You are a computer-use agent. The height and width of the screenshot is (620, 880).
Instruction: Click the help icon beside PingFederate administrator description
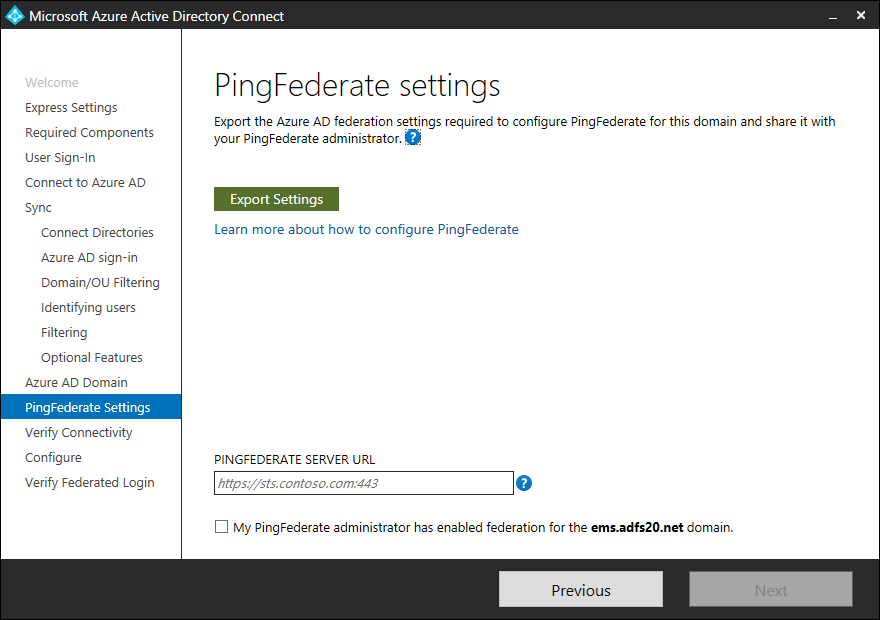coord(413,137)
